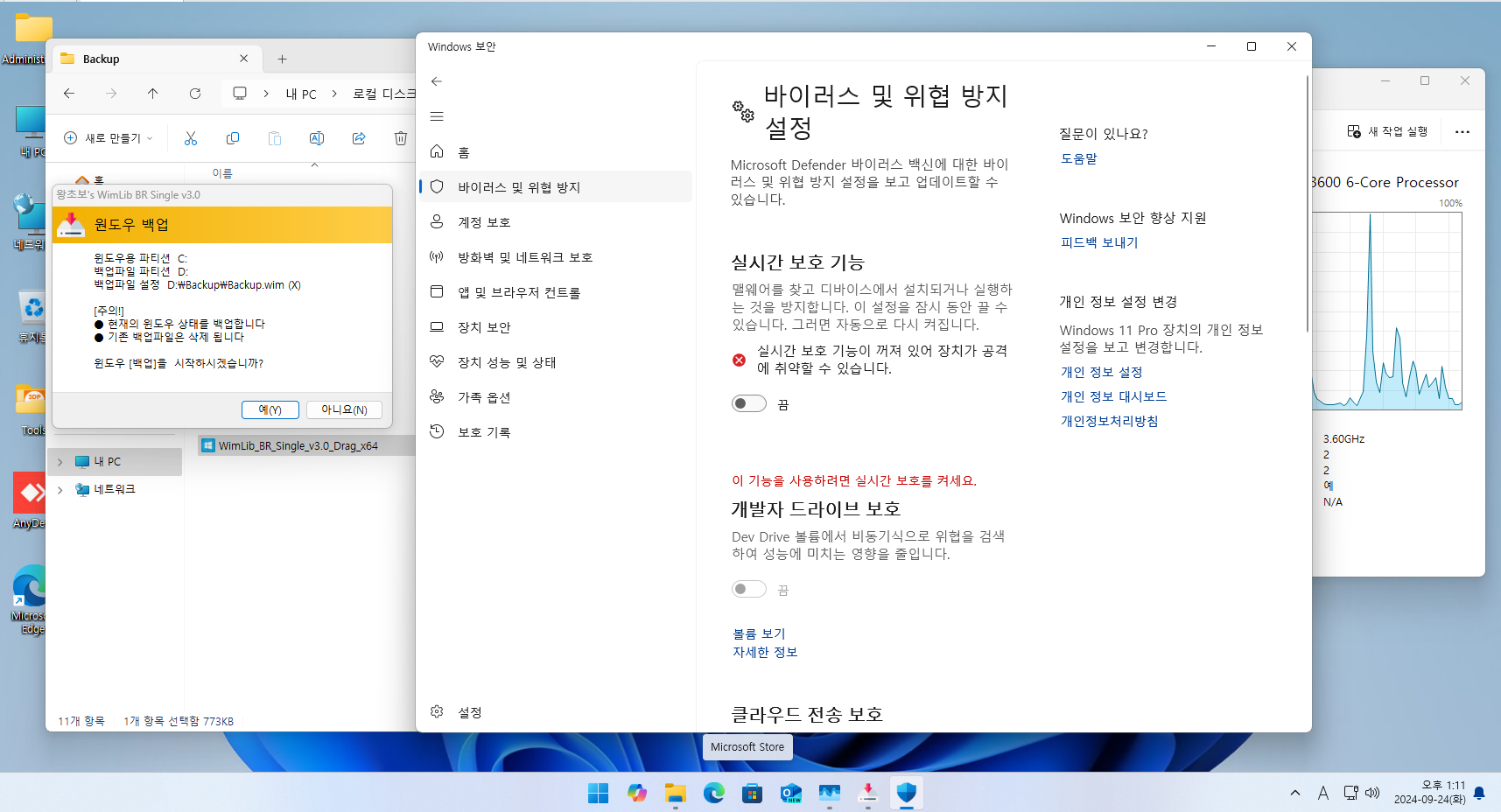
Task: Open 계정 보호 section
Action: click(x=556, y=222)
